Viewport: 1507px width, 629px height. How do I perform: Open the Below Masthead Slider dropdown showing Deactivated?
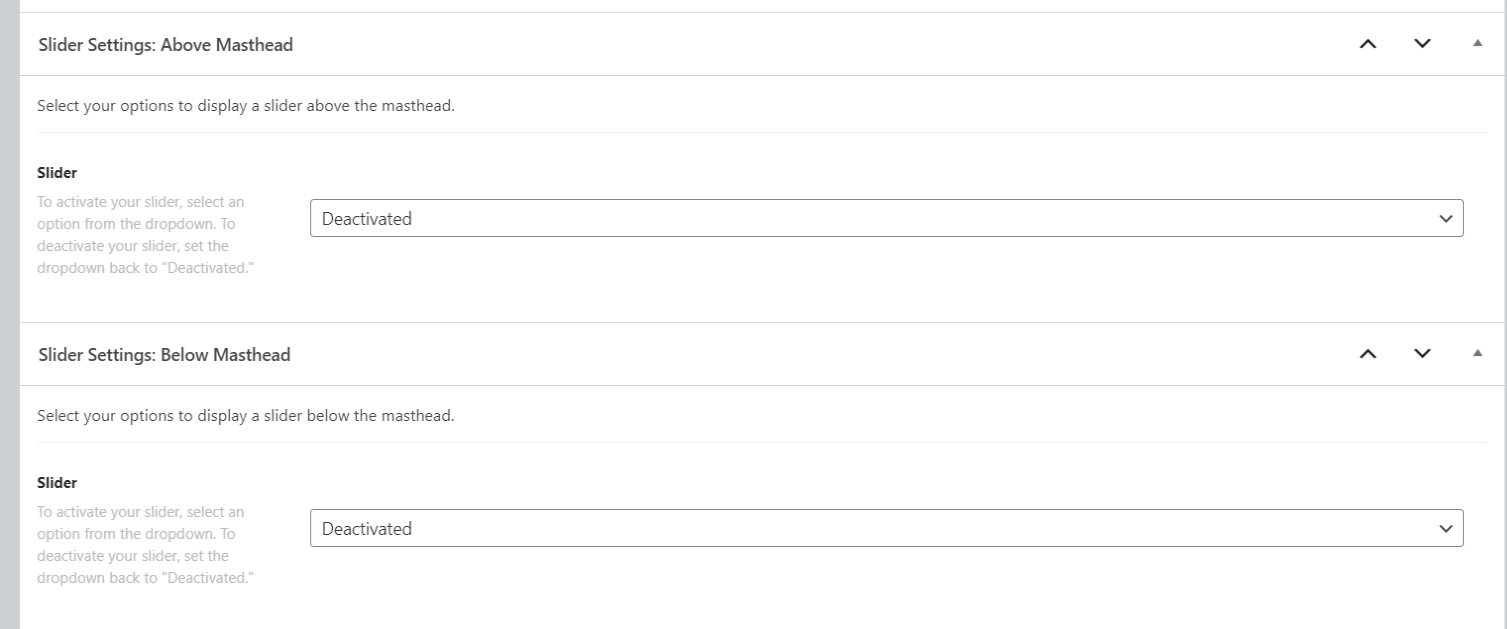[x=886, y=528]
